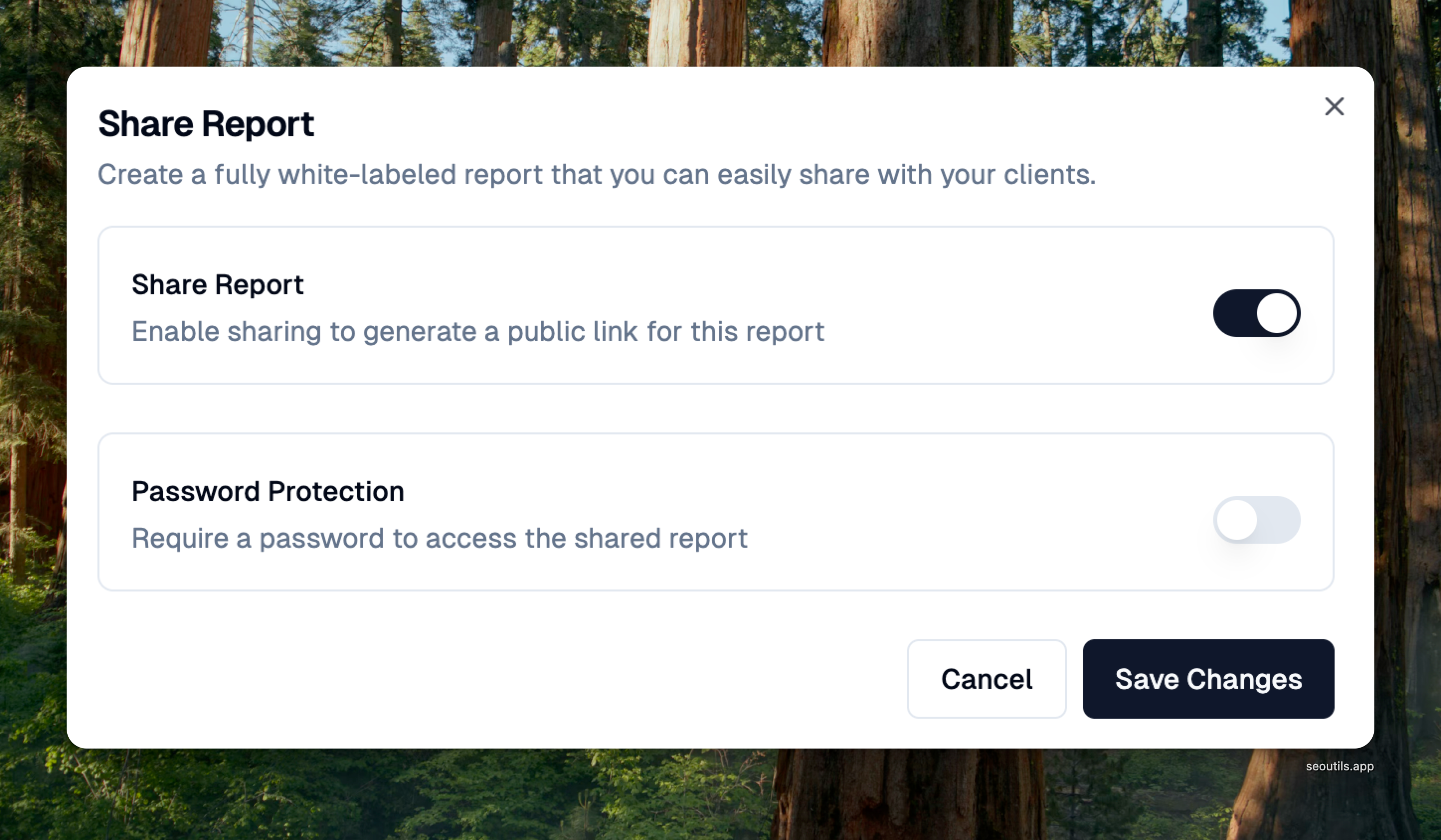Click the 'Require a password' description text
The width and height of the screenshot is (1441, 840).
439,538
